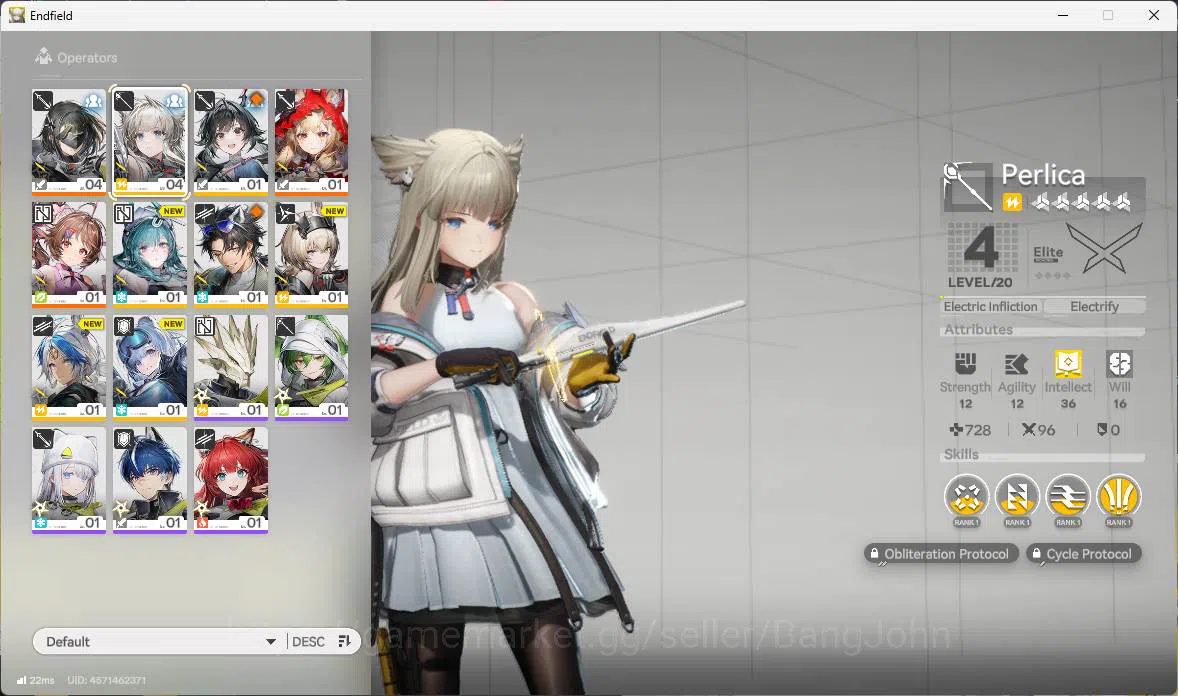This screenshot has height=696, width=1178.
Task: Click the UID number text
Action: point(107,680)
